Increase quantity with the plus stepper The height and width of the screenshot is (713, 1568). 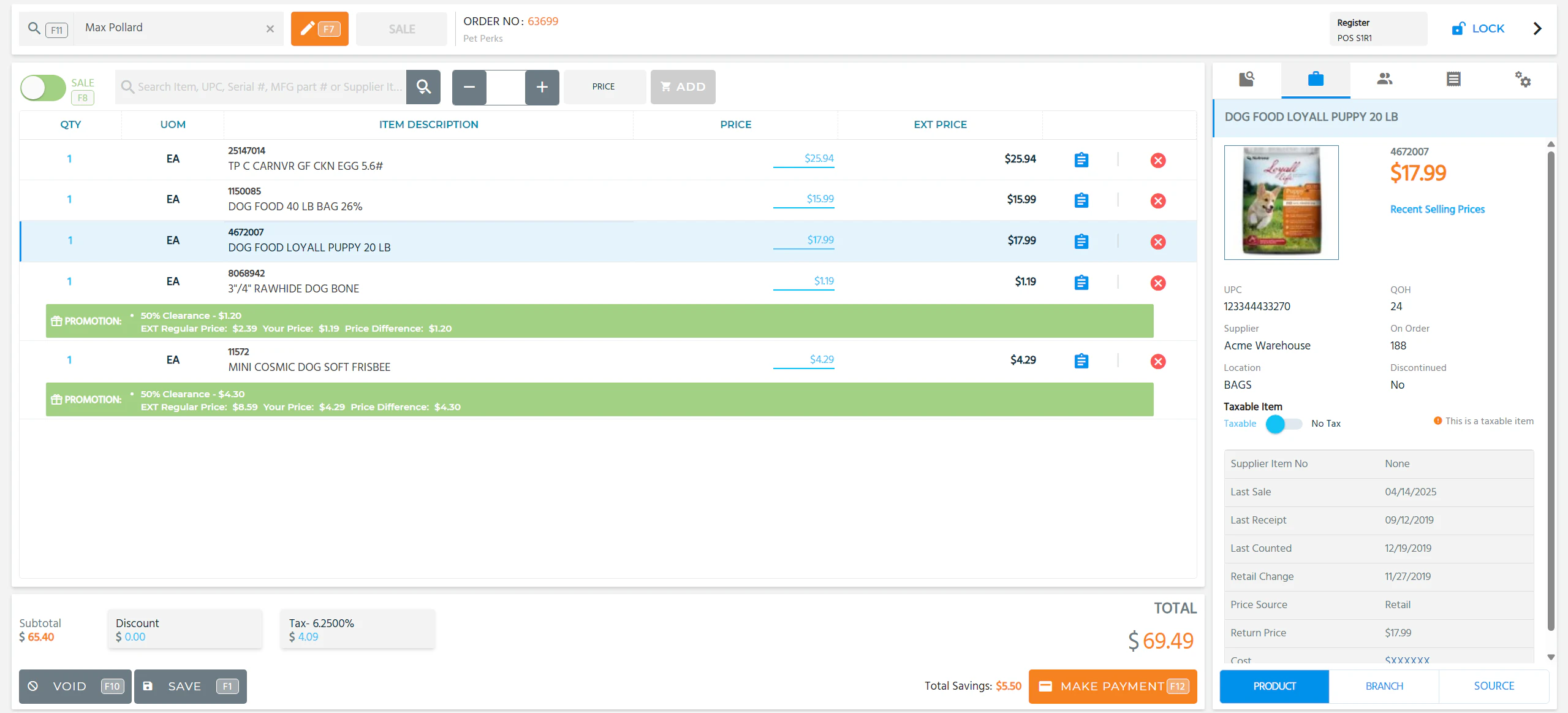(x=542, y=87)
